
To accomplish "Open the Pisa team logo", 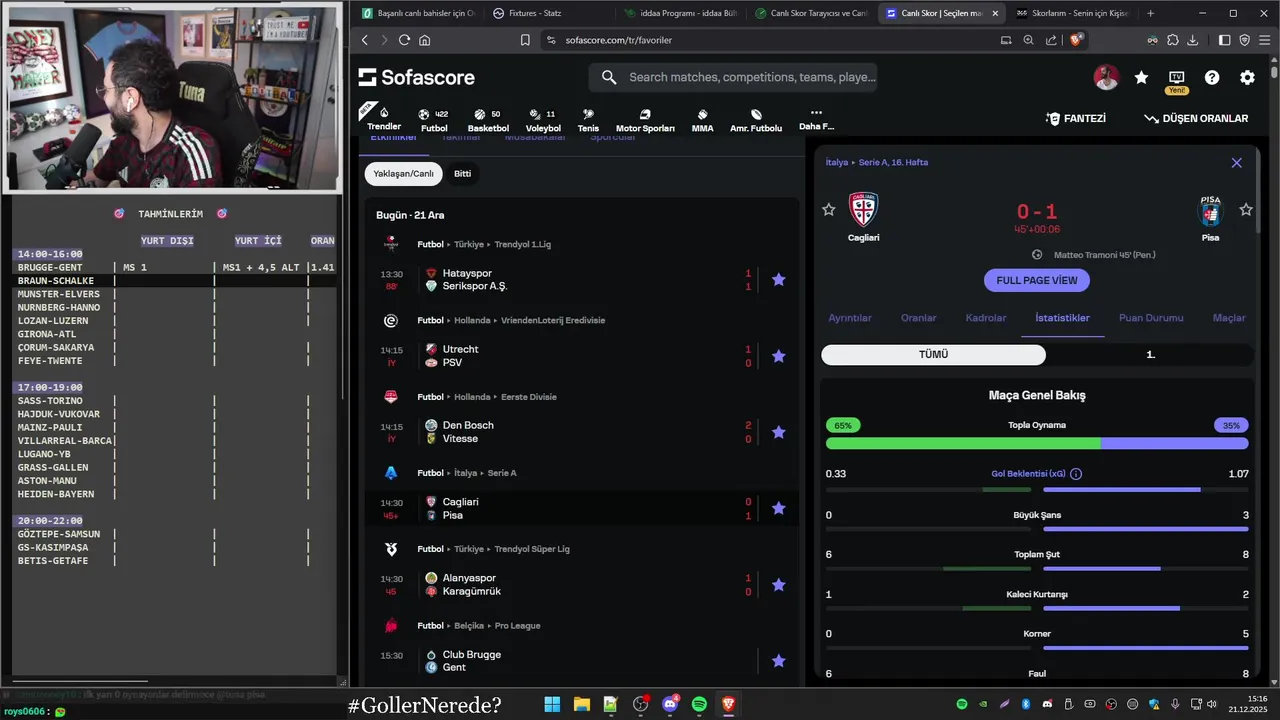I will coord(1210,211).
